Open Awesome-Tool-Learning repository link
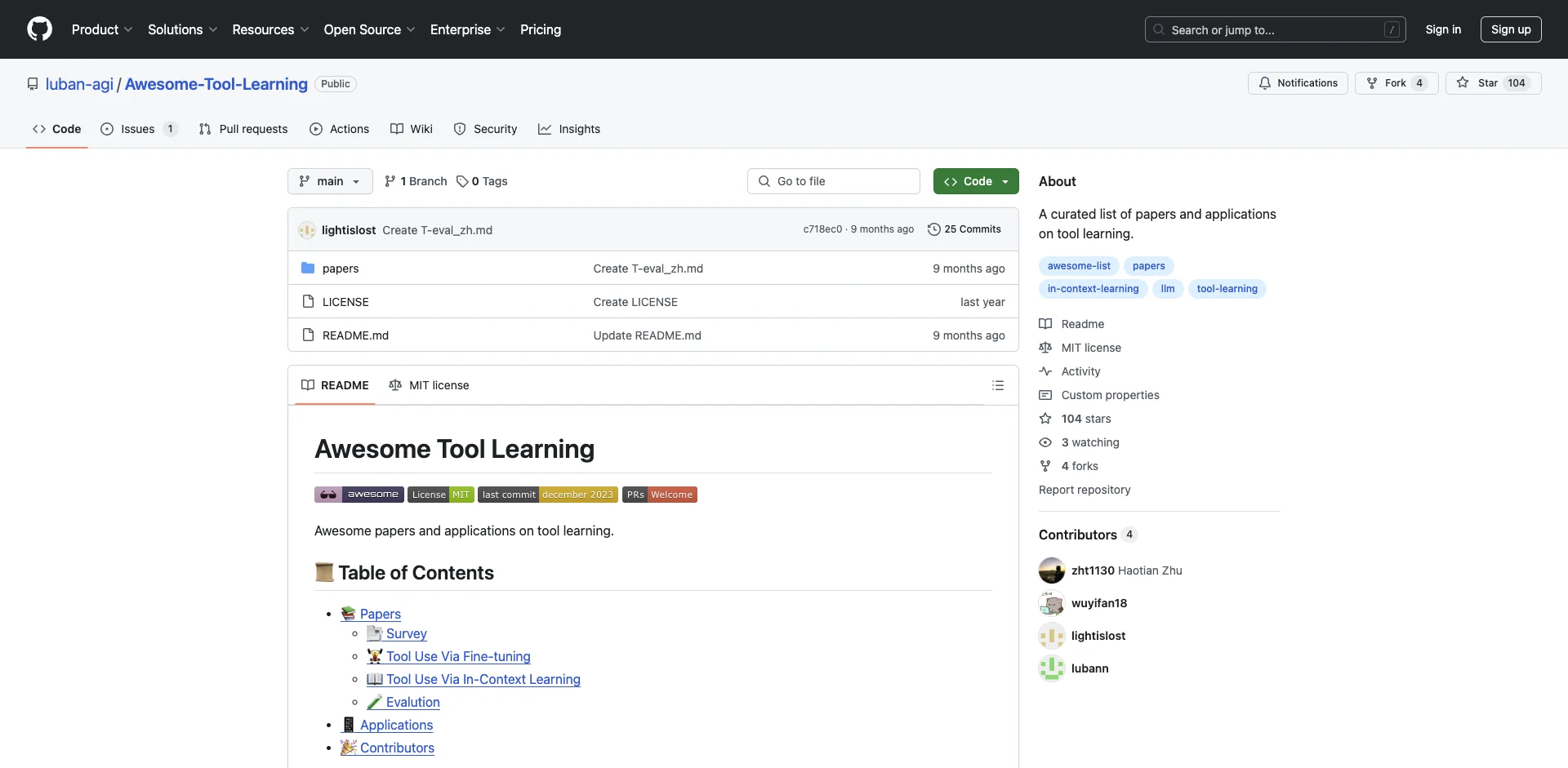 pos(216,84)
